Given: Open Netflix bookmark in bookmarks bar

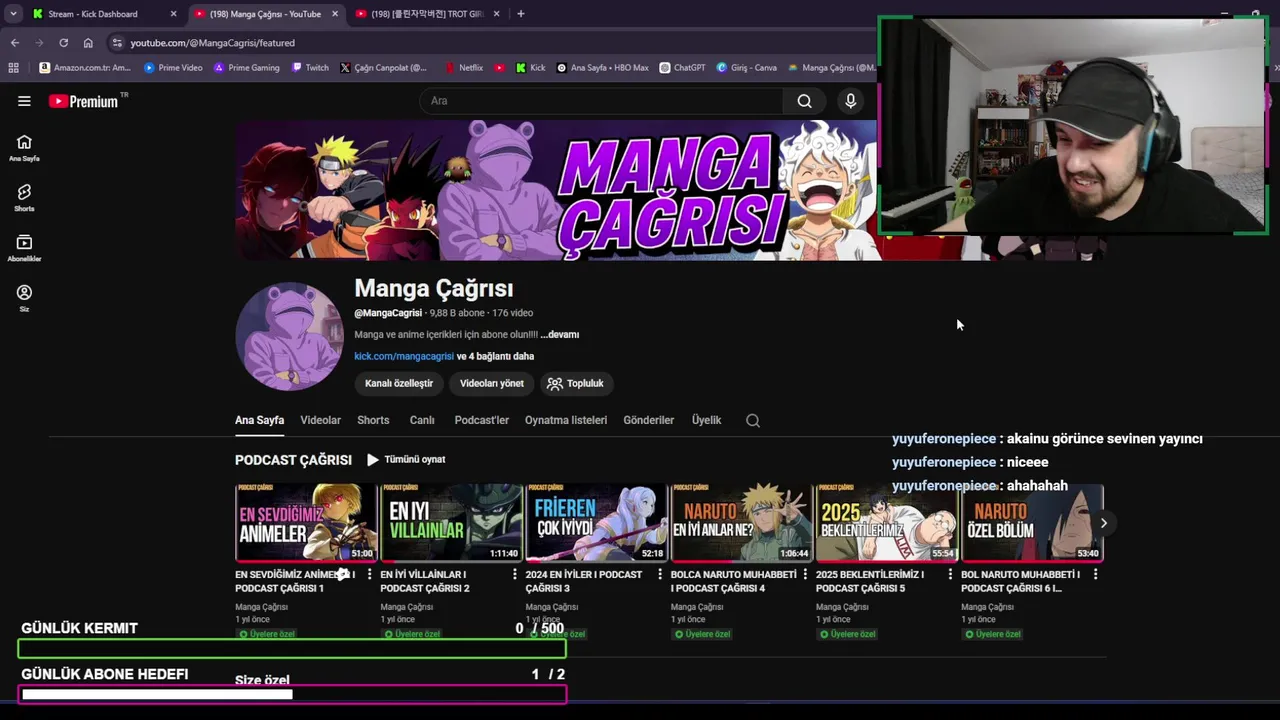Looking at the screenshot, I should tap(464, 68).
